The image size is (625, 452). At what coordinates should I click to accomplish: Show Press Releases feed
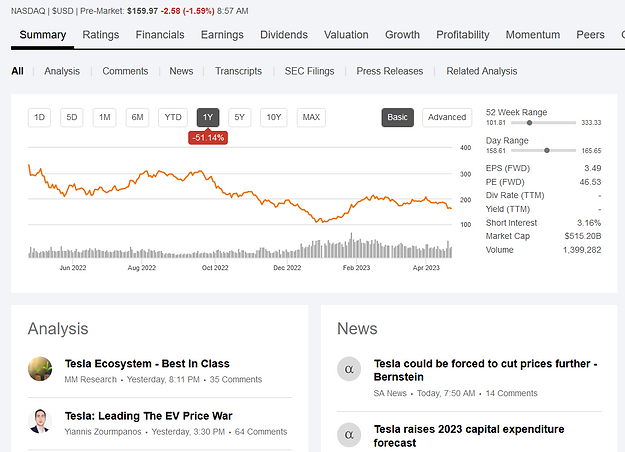390,71
